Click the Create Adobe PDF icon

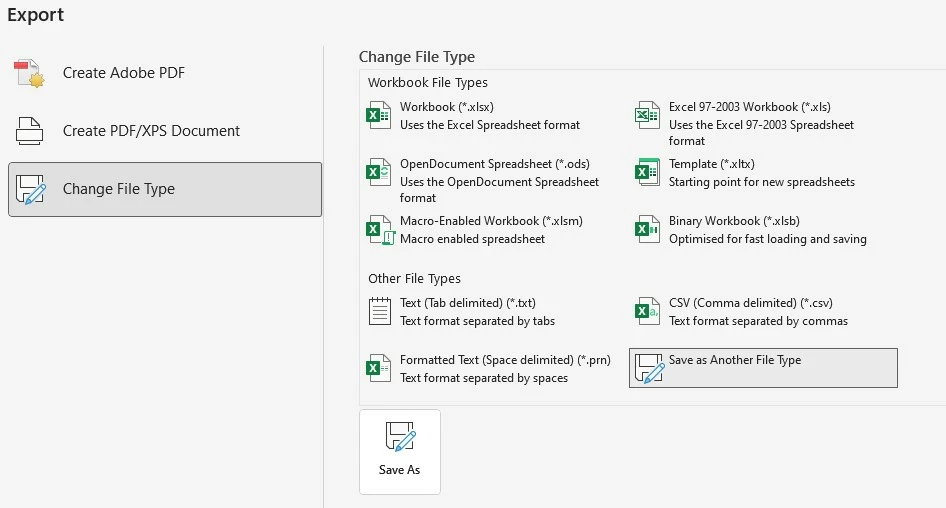[30, 73]
